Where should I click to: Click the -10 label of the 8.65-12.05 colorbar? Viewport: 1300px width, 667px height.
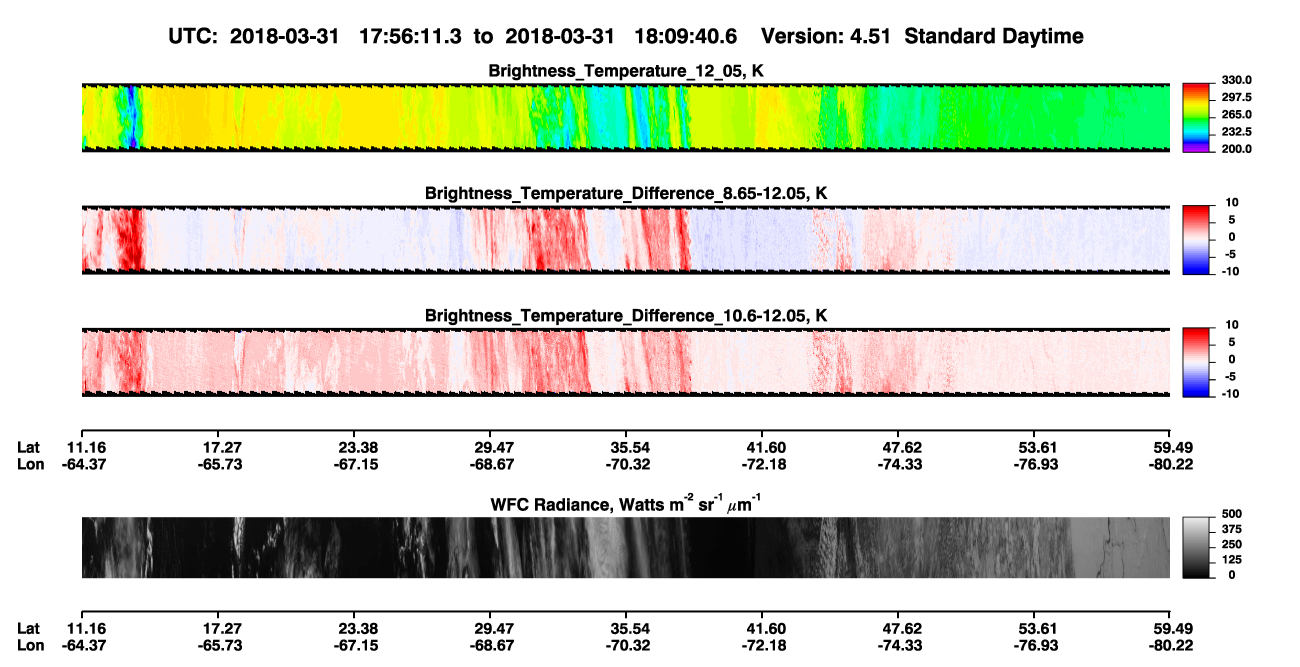pos(1230,271)
